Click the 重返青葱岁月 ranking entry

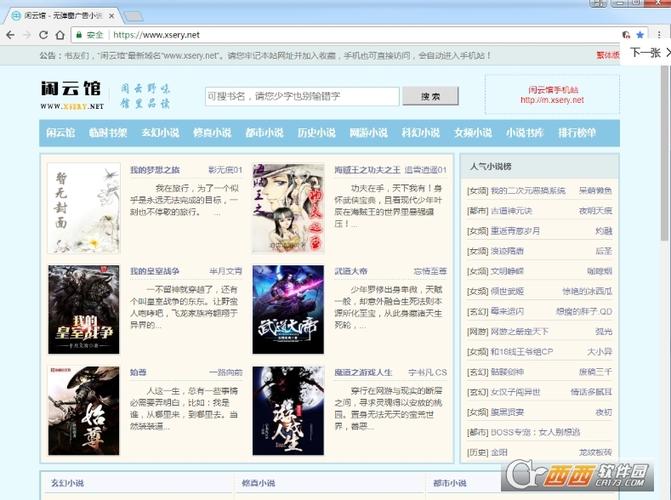pos(515,231)
